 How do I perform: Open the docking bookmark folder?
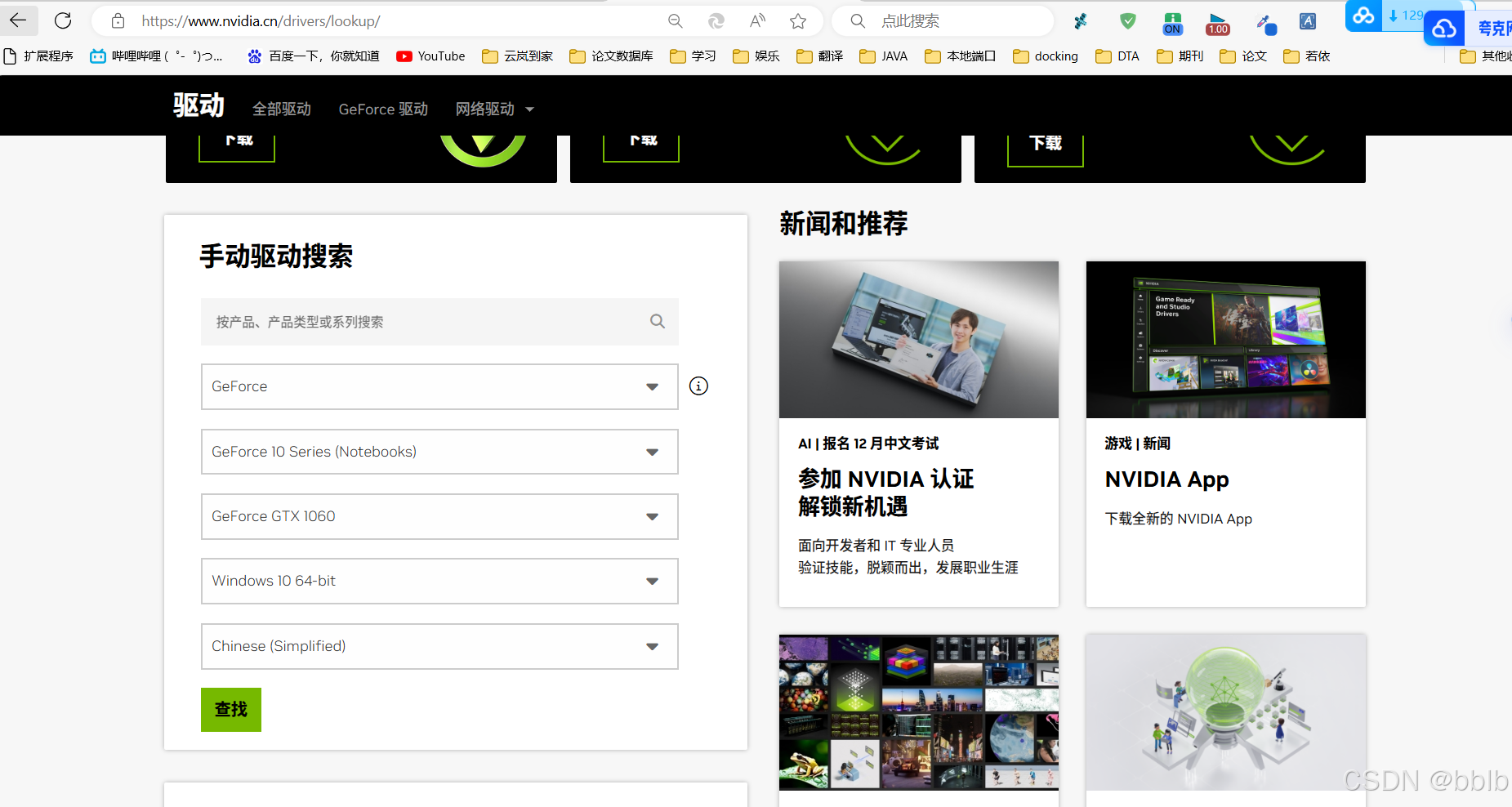pyautogui.click(x=1046, y=56)
